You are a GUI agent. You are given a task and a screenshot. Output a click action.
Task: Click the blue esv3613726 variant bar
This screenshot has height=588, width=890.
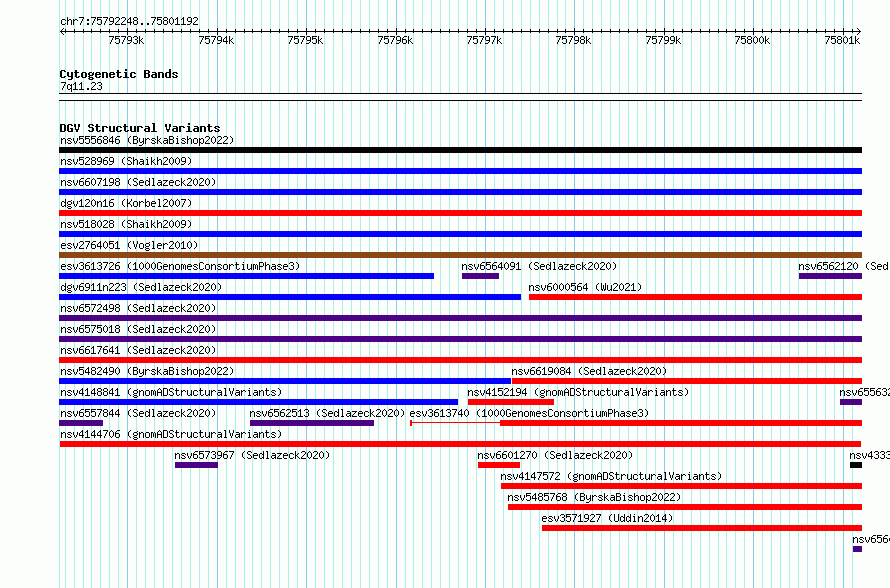pos(246,276)
